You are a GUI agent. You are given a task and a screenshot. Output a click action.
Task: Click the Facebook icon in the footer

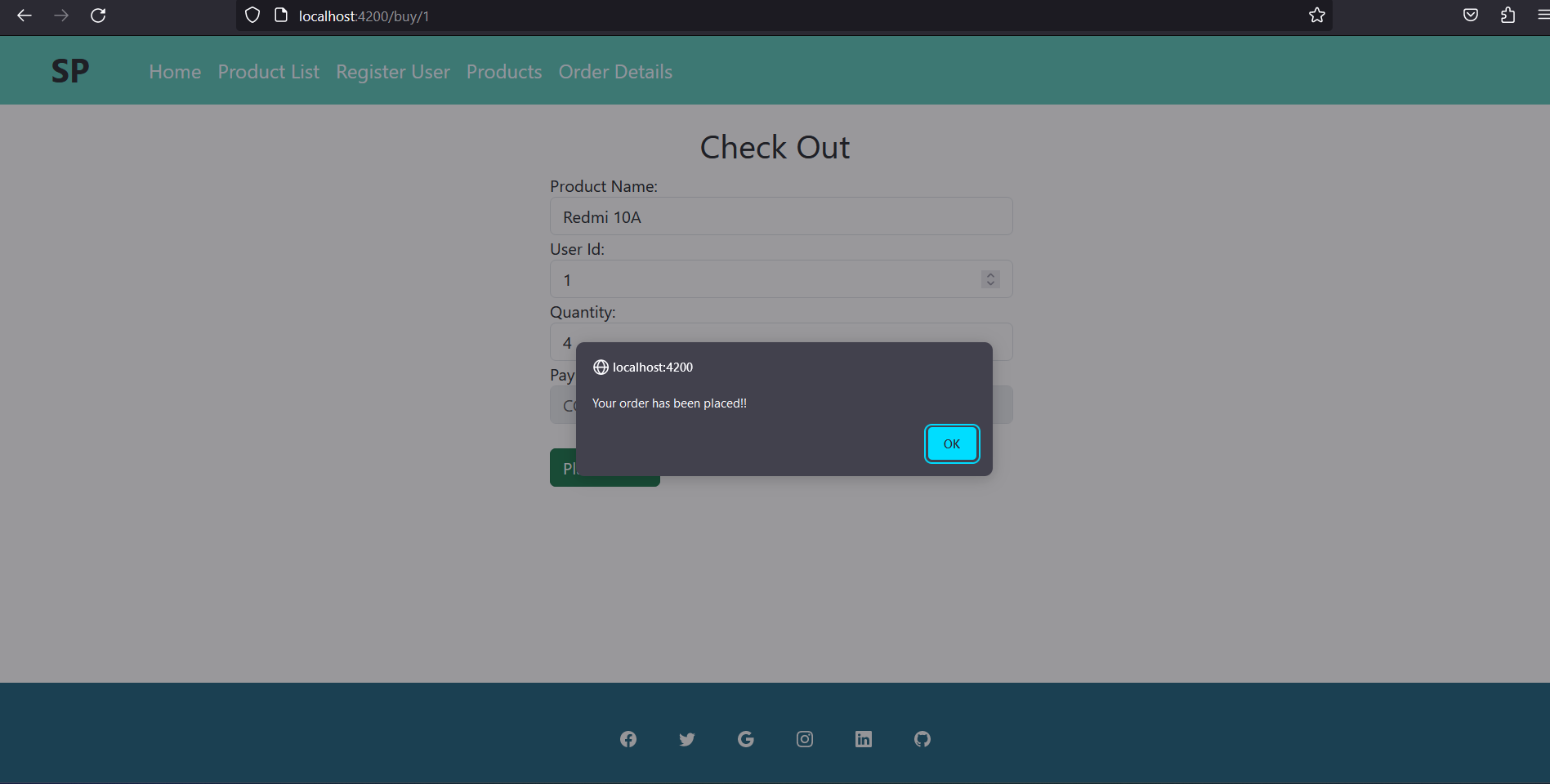click(x=628, y=739)
